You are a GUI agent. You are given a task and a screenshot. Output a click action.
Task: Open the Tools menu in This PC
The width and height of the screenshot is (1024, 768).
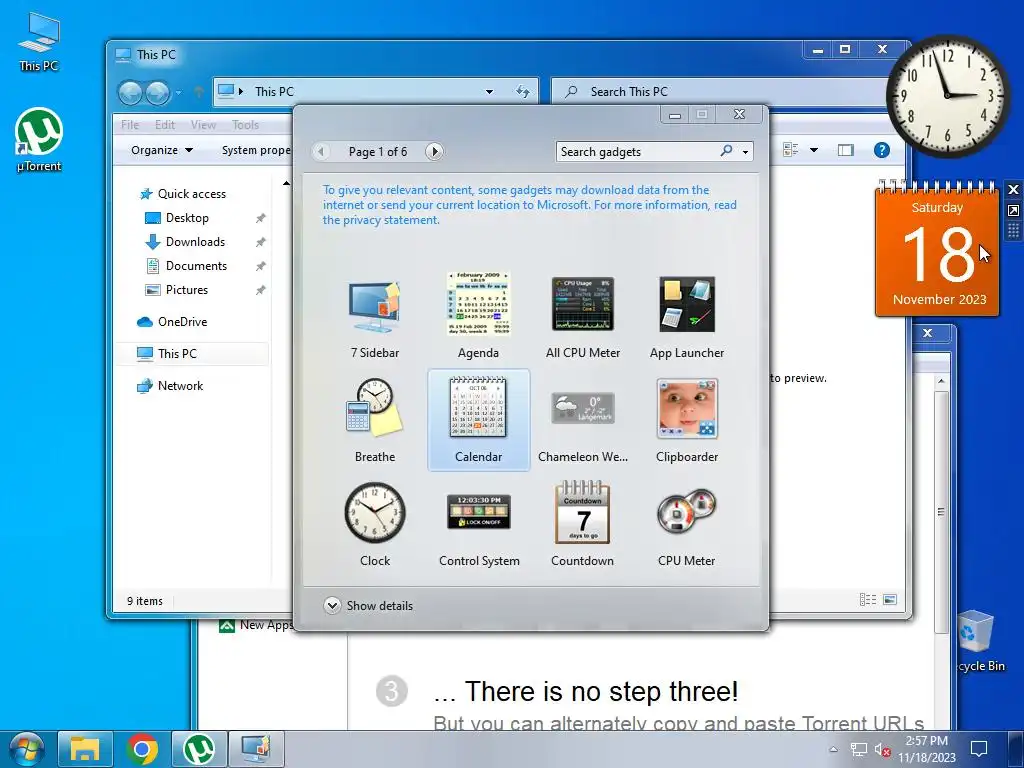[246, 125]
